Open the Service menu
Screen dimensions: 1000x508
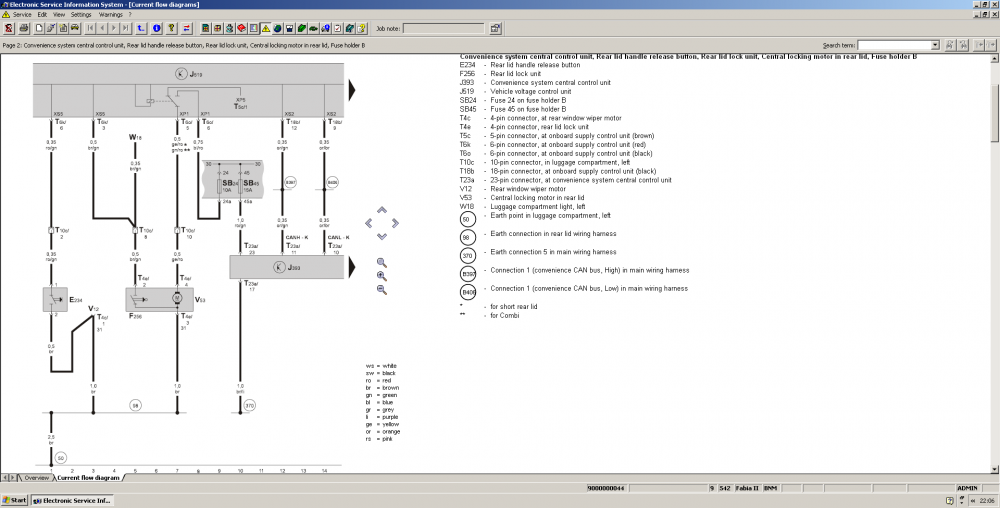click(x=22, y=15)
